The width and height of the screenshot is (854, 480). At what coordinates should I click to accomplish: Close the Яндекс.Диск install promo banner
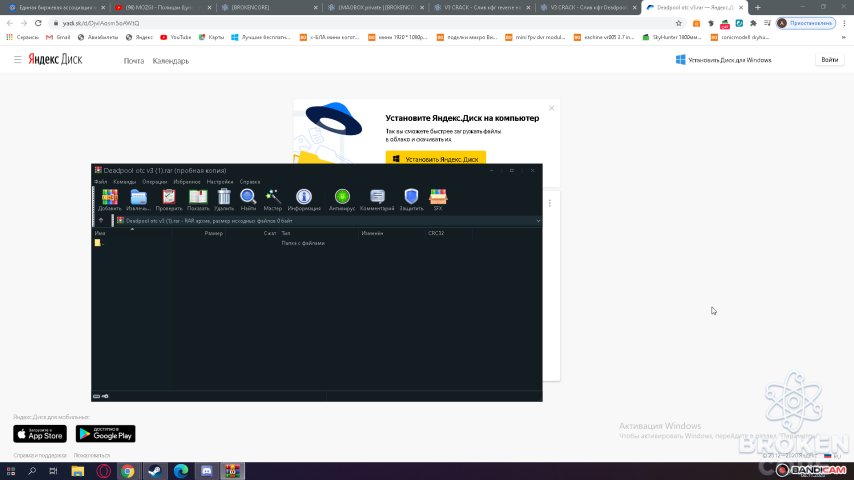point(552,108)
